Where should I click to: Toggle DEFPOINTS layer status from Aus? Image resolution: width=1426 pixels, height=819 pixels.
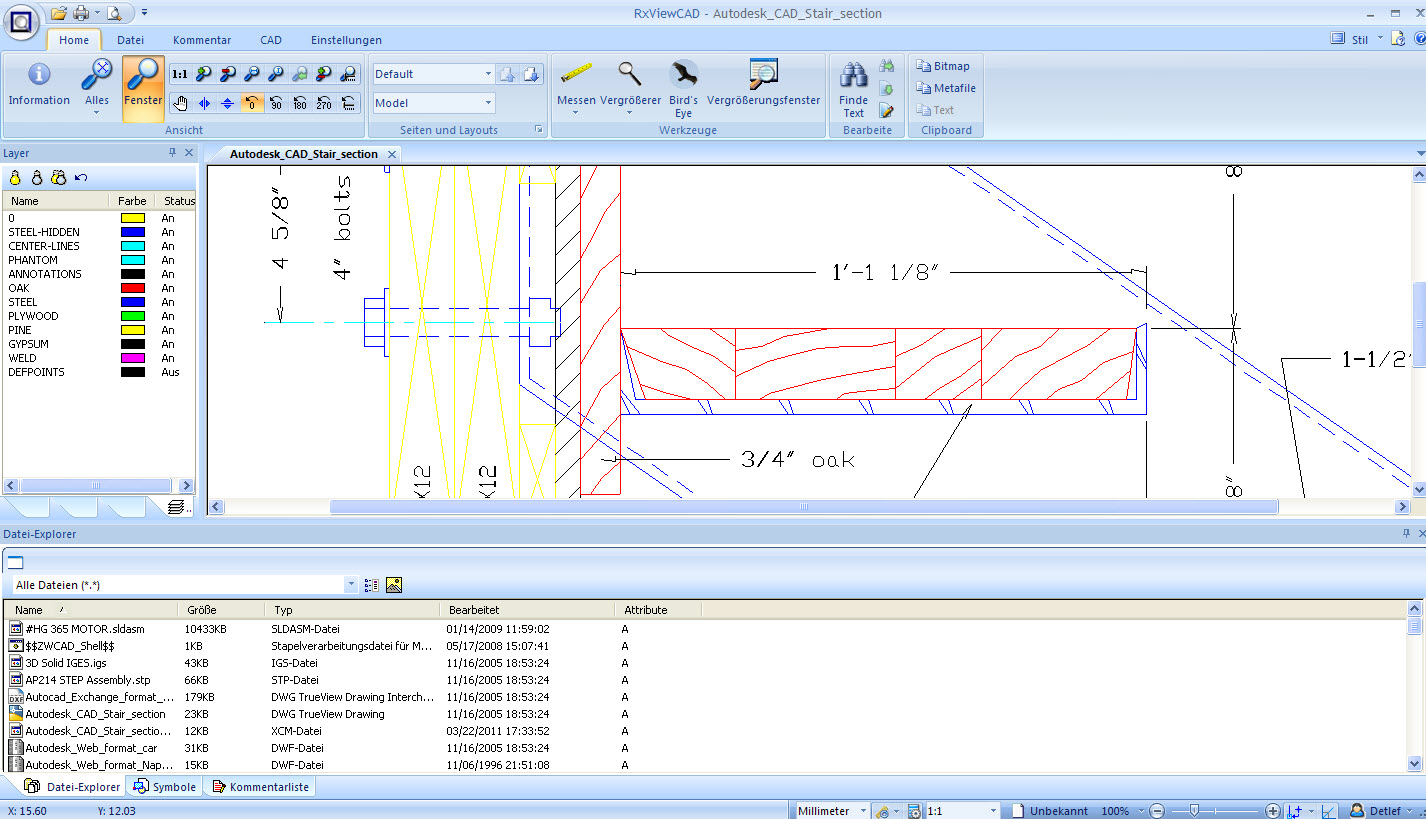pyautogui.click(x=170, y=372)
